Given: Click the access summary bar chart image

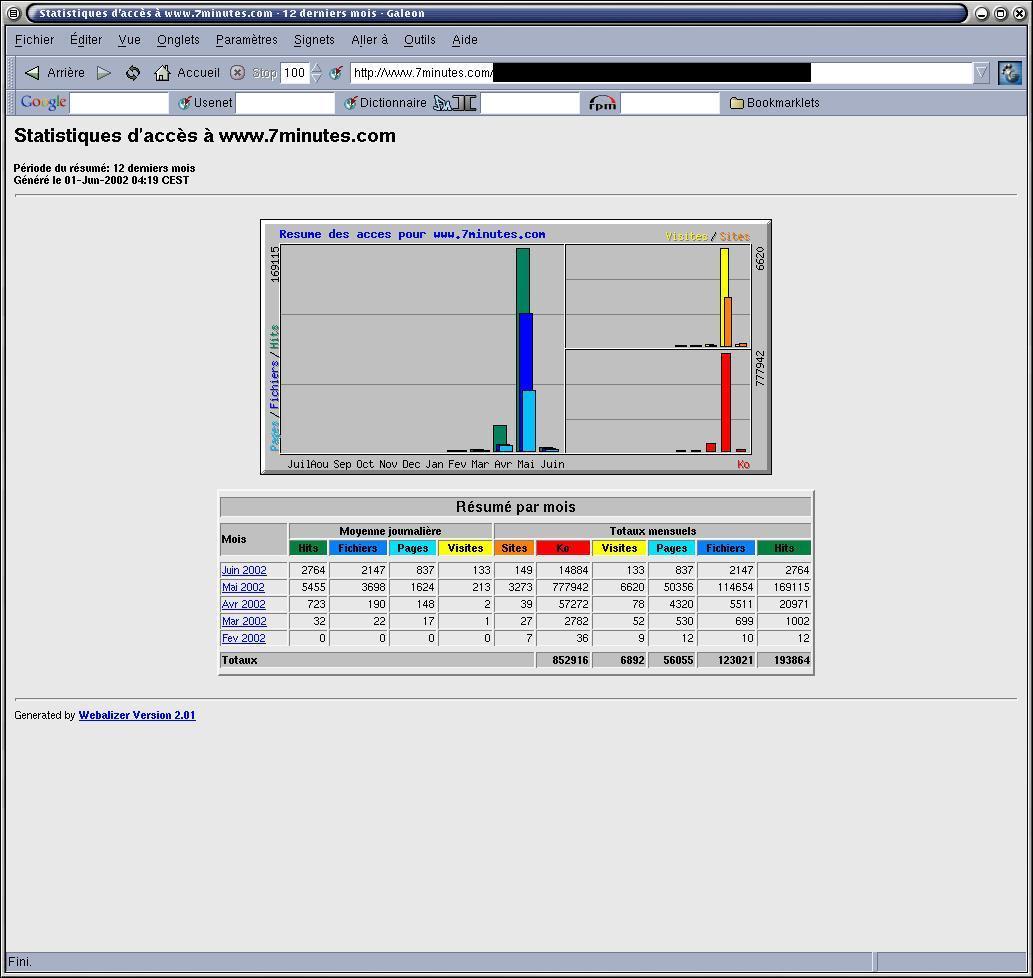Looking at the screenshot, I should tap(516, 347).
